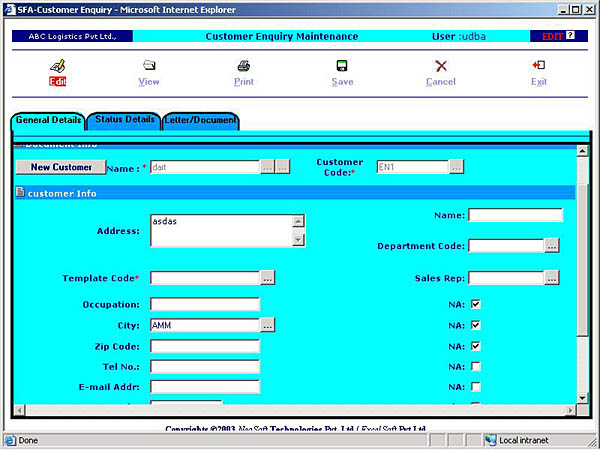Open help question mark next to EDIT
This screenshot has width=600, height=450.
570,36
